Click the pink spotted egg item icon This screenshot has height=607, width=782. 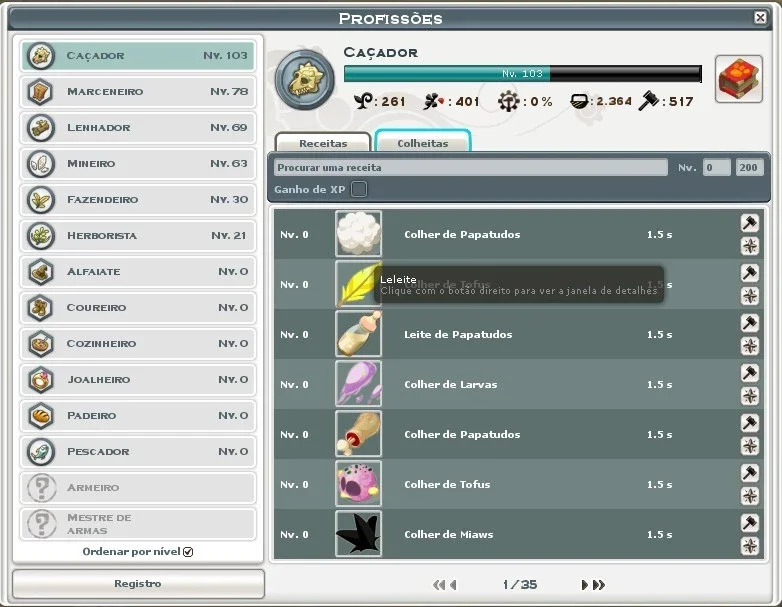(x=359, y=484)
